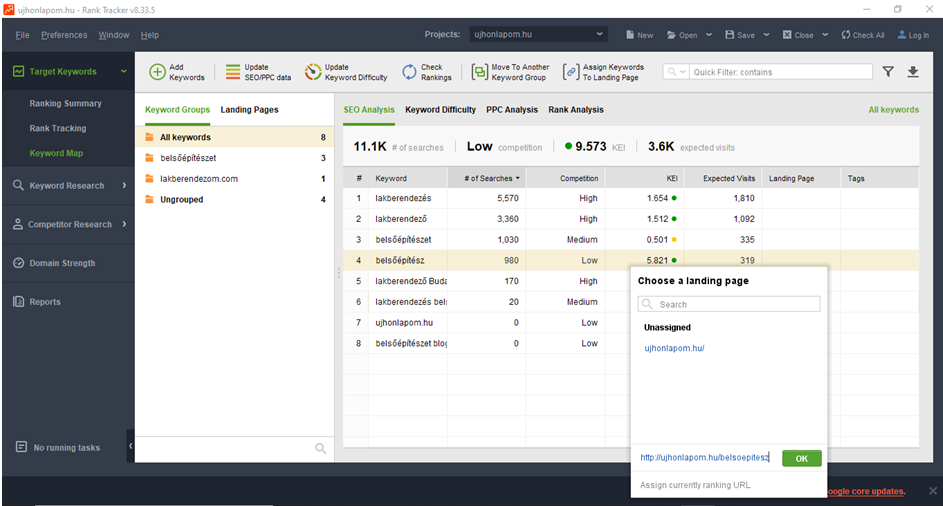Screen dimensions: 943x506
Task: Click the Log in user icon
Action: coord(902,35)
